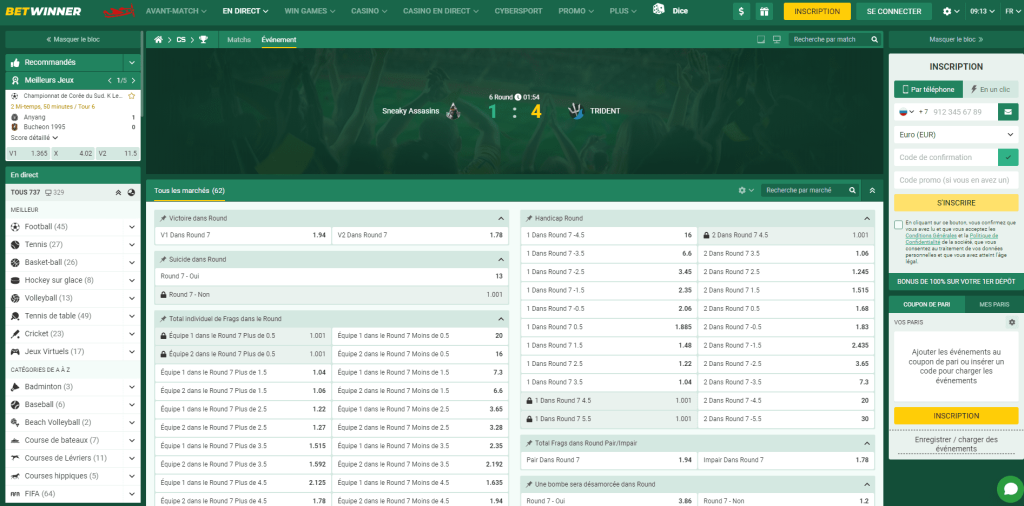Image resolution: width=1024 pixels, height=506 pixels.
Task: Select V1 odds 1.365 in featured match
Action: click(29, 153)
